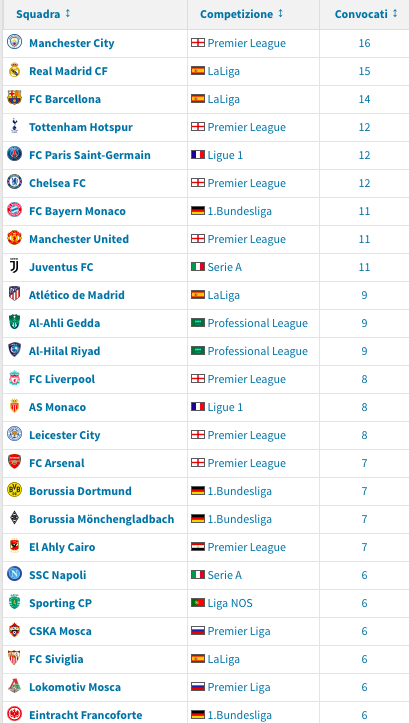Image resolution: width=409 pixels, height=723 pixels.
Task: Click the Real Madrid CF crest icon
Action: click(x=14, y=71)
